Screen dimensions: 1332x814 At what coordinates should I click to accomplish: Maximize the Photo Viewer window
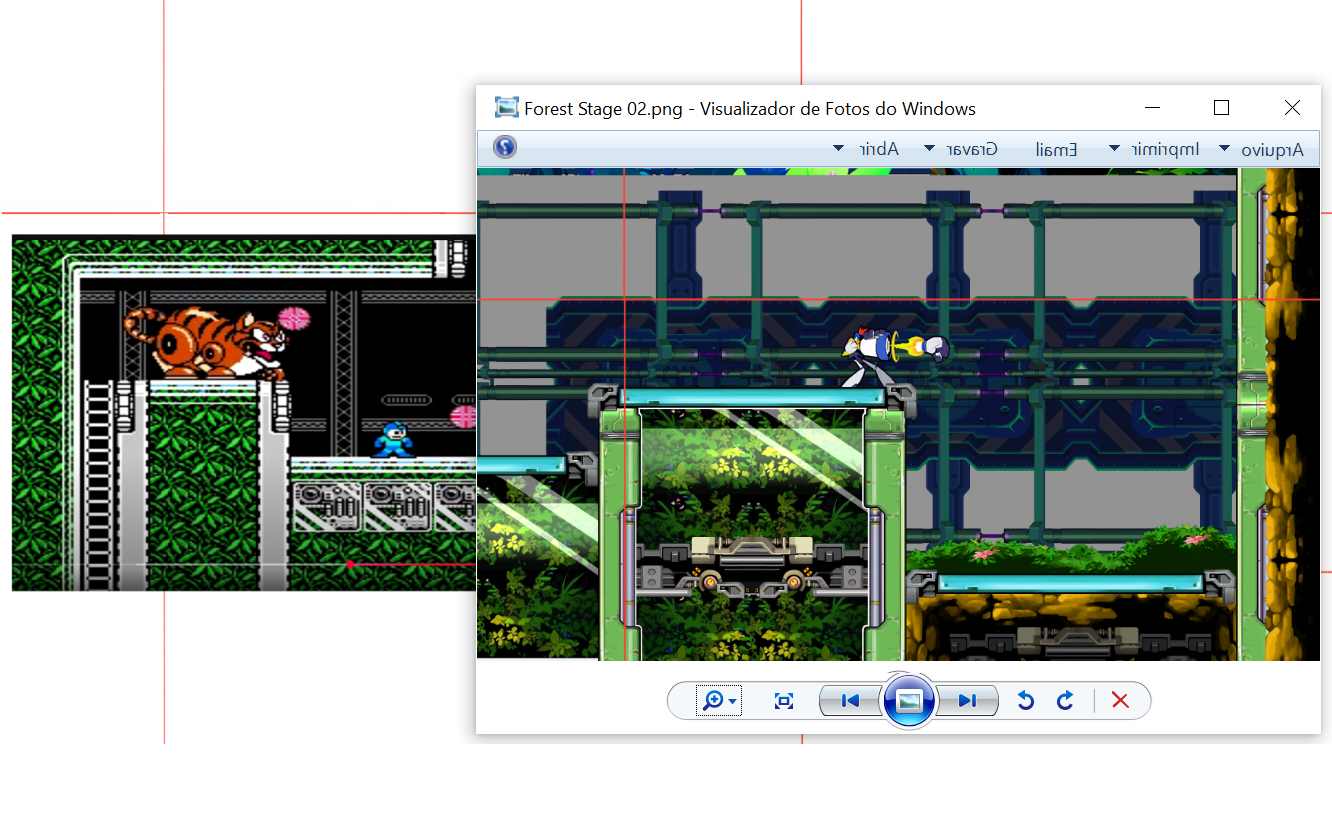pyautogui.click(x=1221, y=108)
